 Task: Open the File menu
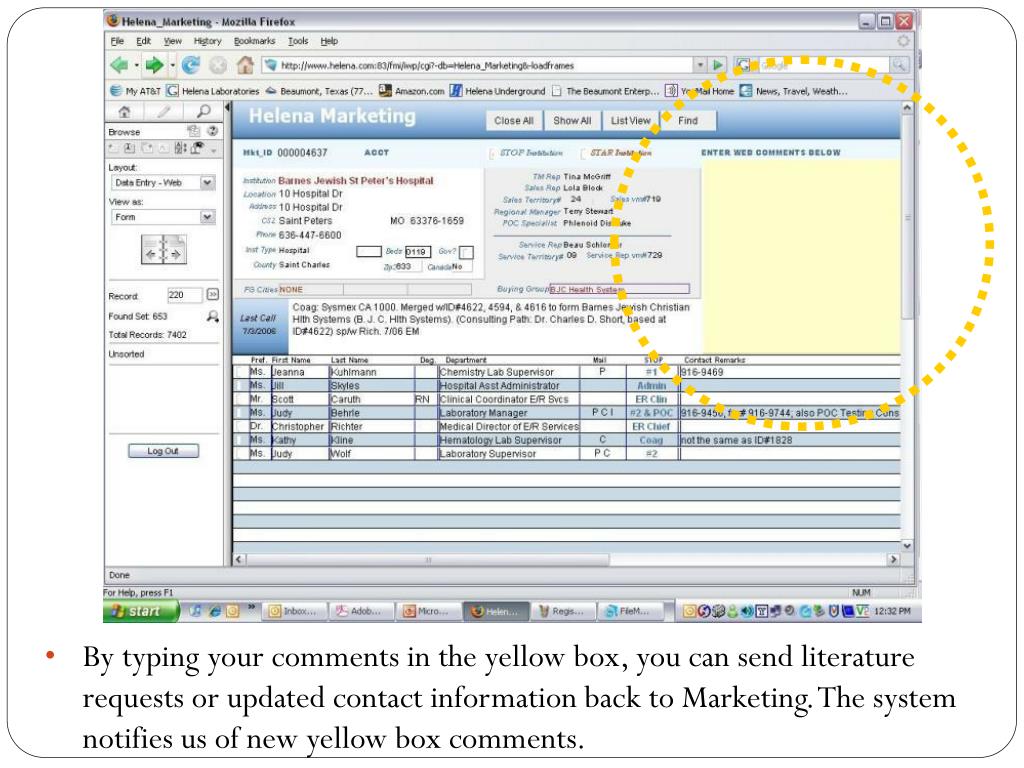pos(117,40)
